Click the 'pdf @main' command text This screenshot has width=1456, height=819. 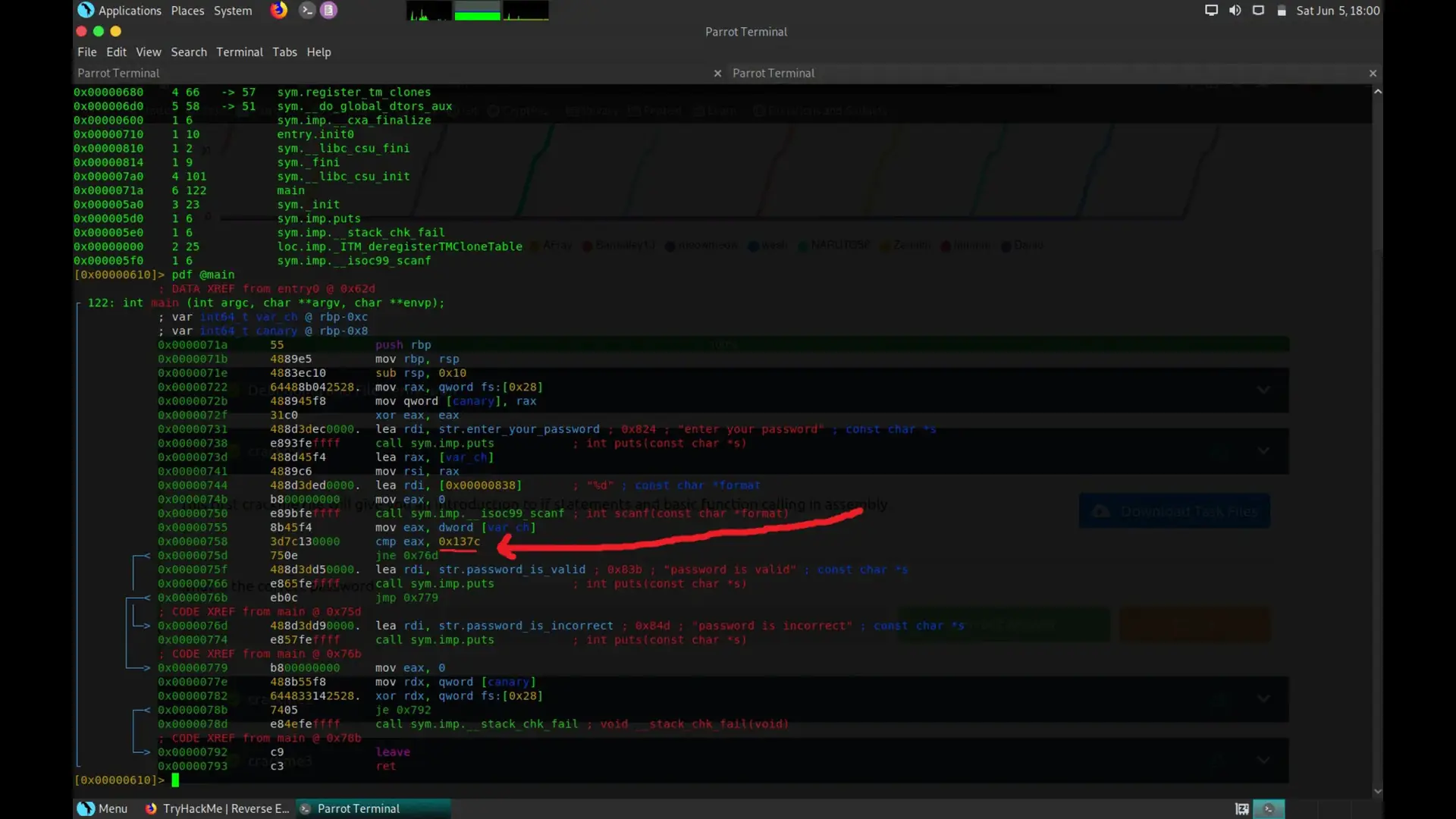point(203,275)
